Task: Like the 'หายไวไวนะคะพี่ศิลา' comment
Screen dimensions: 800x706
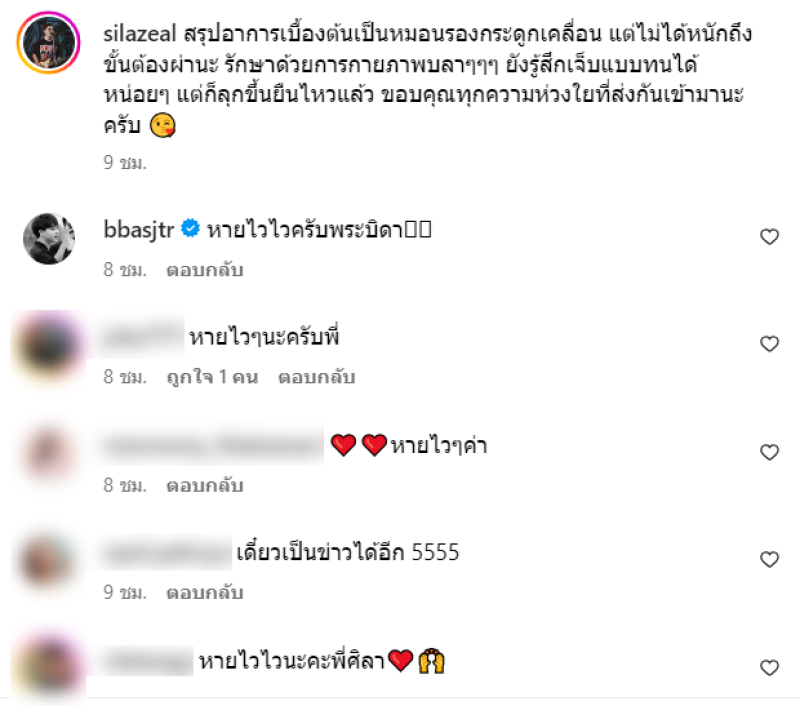Action: [769, 667]
